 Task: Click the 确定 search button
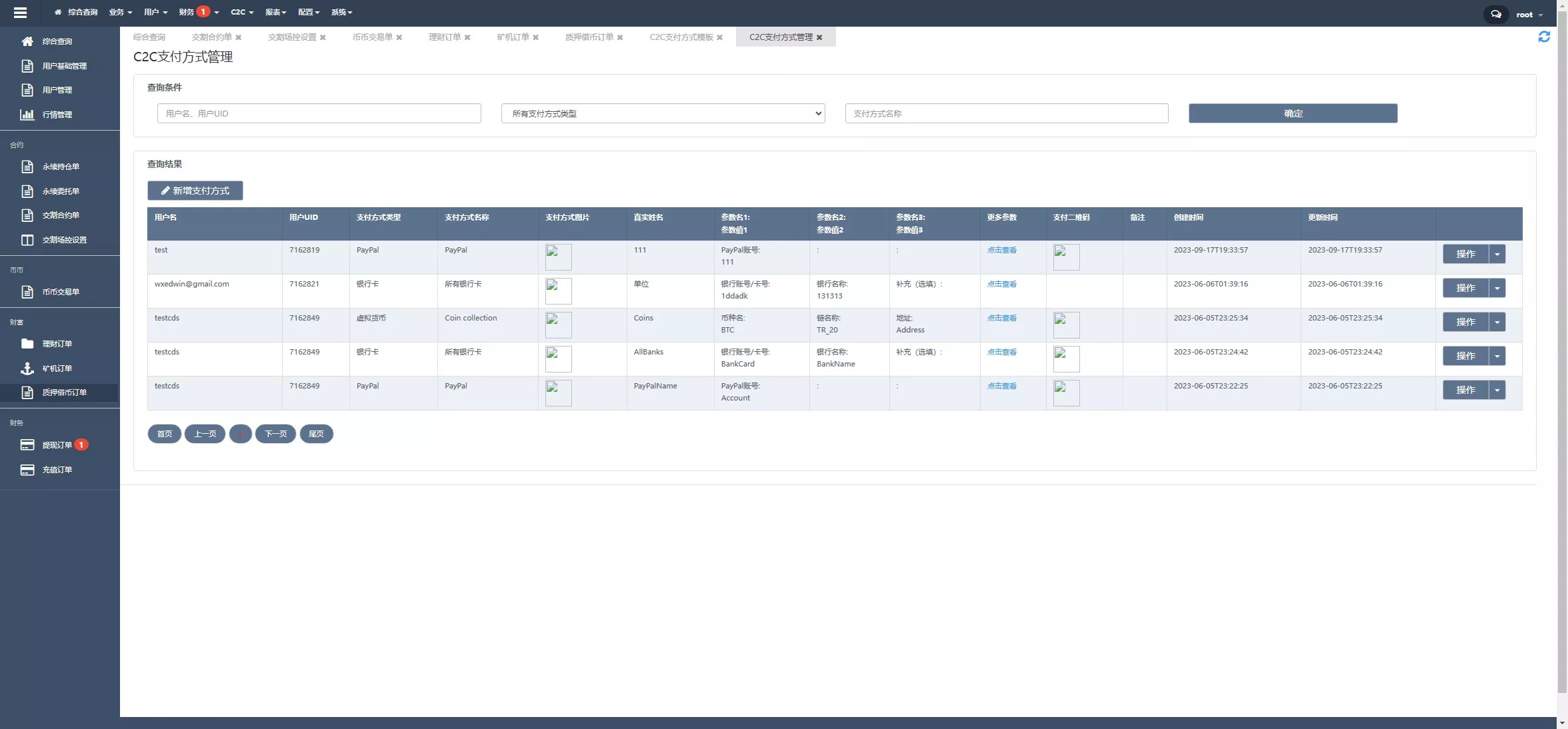click(1293, 113)
